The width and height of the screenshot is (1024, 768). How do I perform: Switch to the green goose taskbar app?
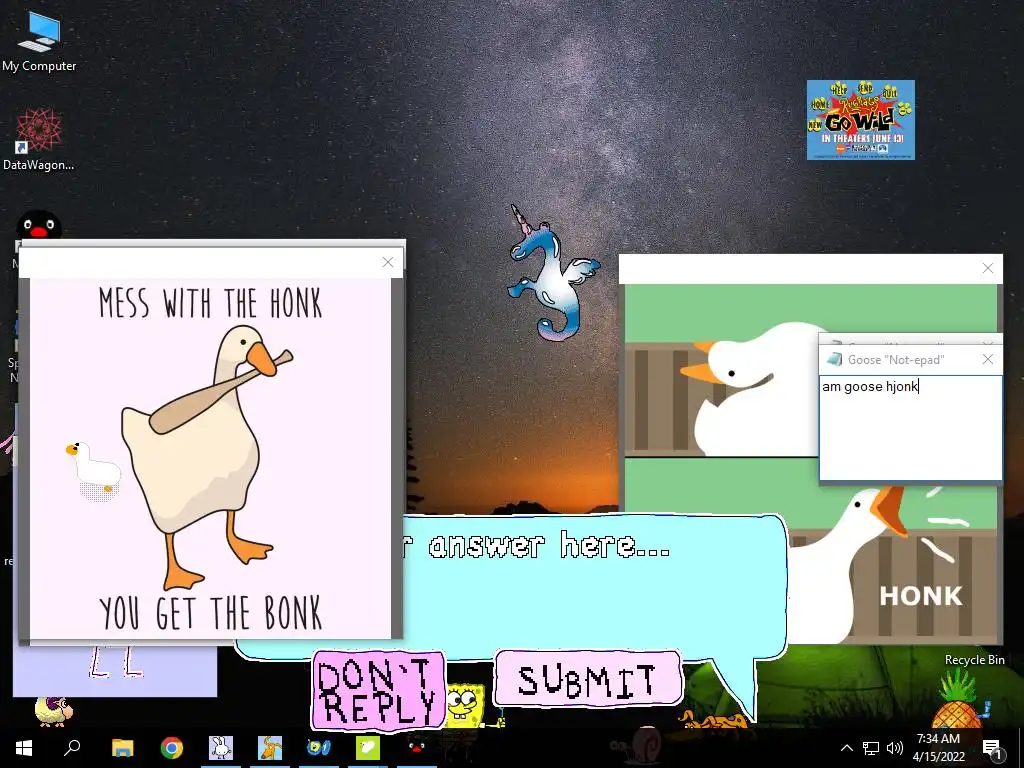click(x=368, y=748)
